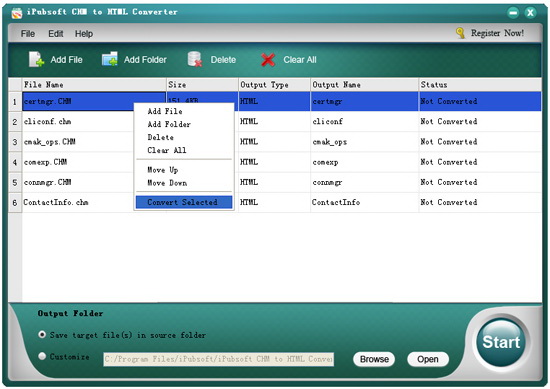550x389 pixels.
Task: Click the Add File toolbar label
Action: [66, 60]
